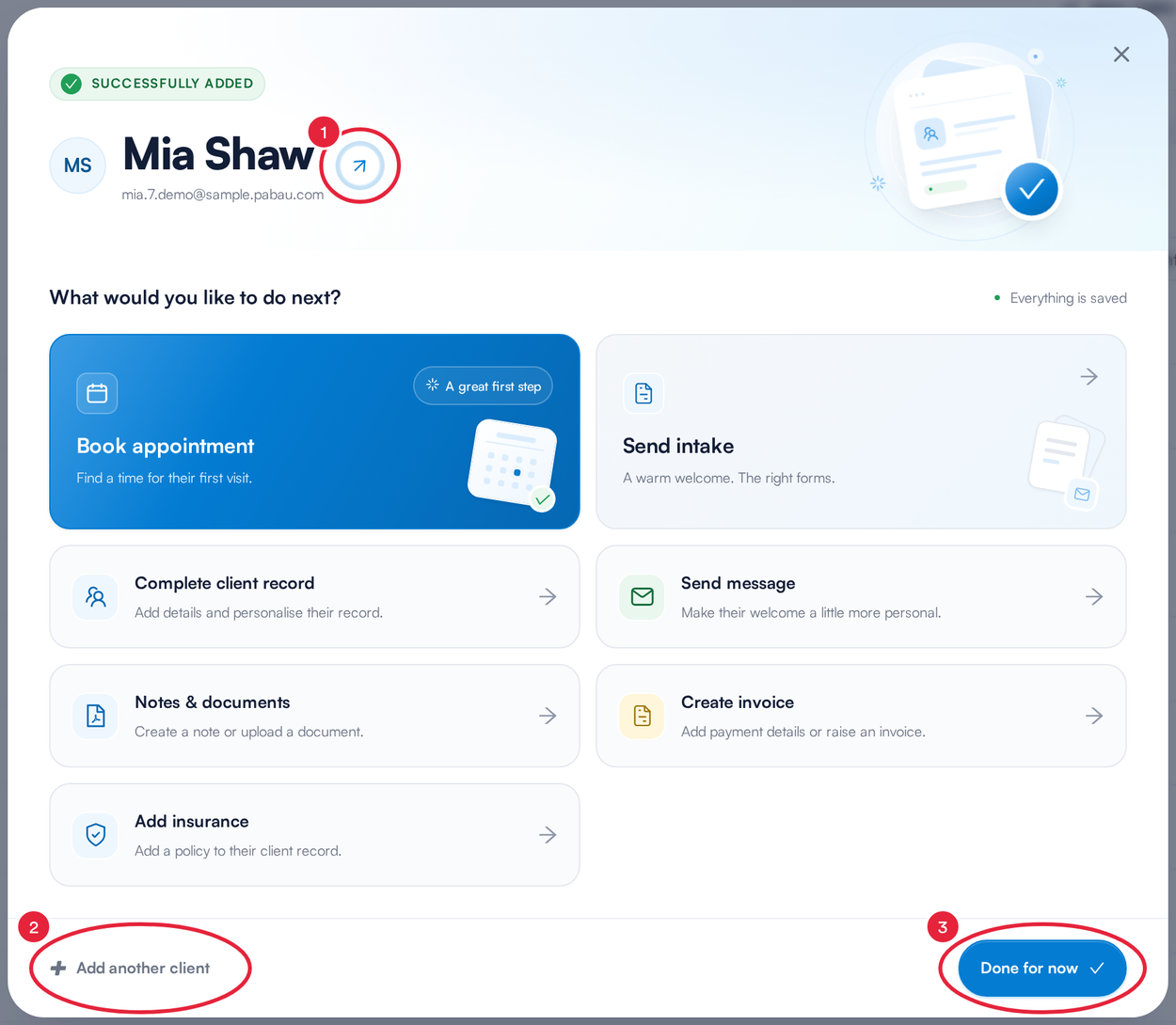Click the arrow on Add insurance row

[548, 835]
